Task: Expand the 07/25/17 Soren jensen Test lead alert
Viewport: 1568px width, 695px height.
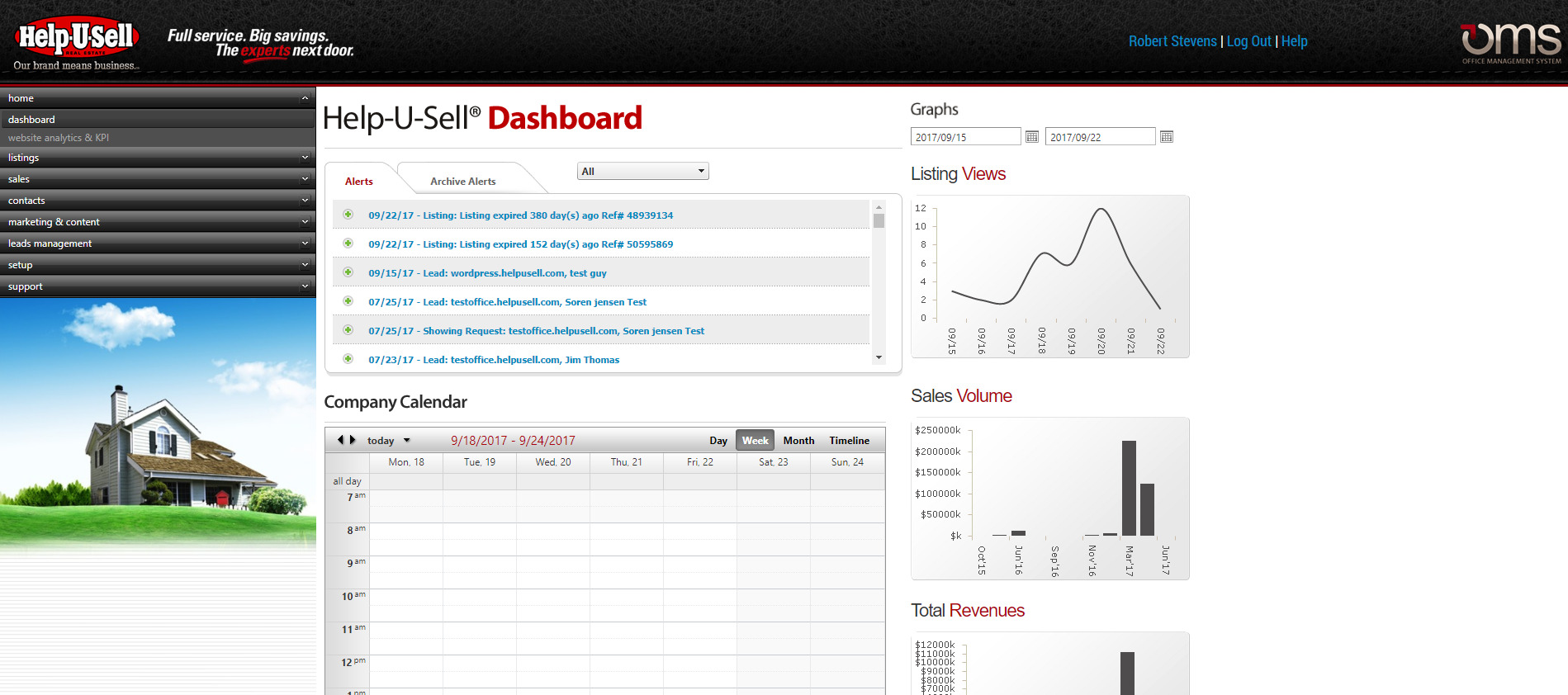Action: [x=348, y=301]
